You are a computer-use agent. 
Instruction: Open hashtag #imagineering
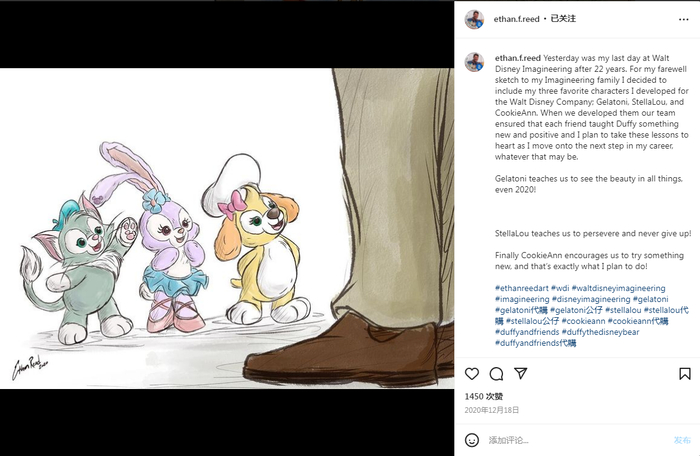tap(522, 299)
